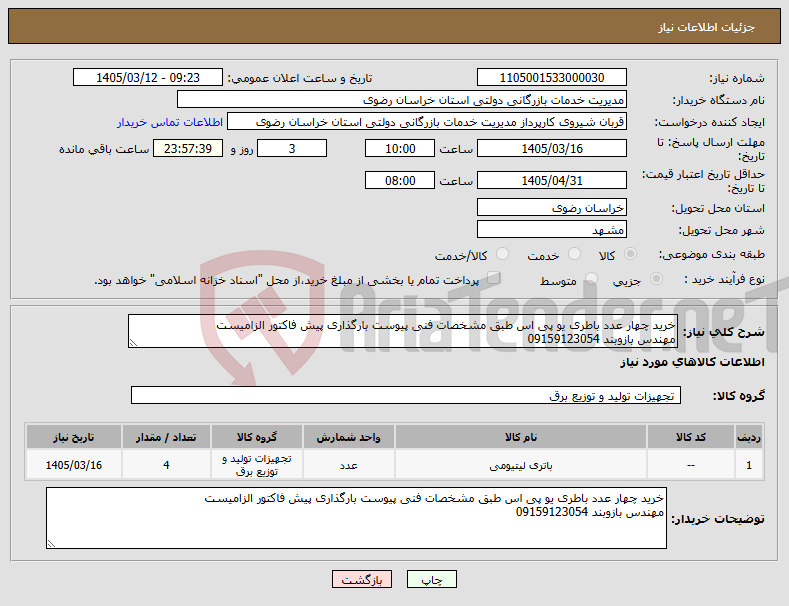
Task: Click the اطلاعات کالاهای مورد نیاز section heading
Action: 692,362
